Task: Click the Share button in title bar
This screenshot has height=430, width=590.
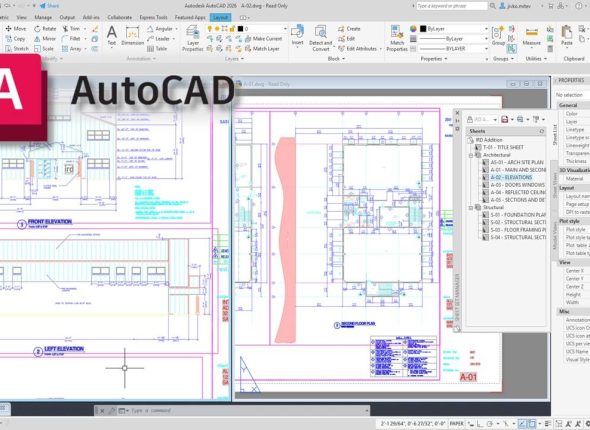Action: (49, 6)
